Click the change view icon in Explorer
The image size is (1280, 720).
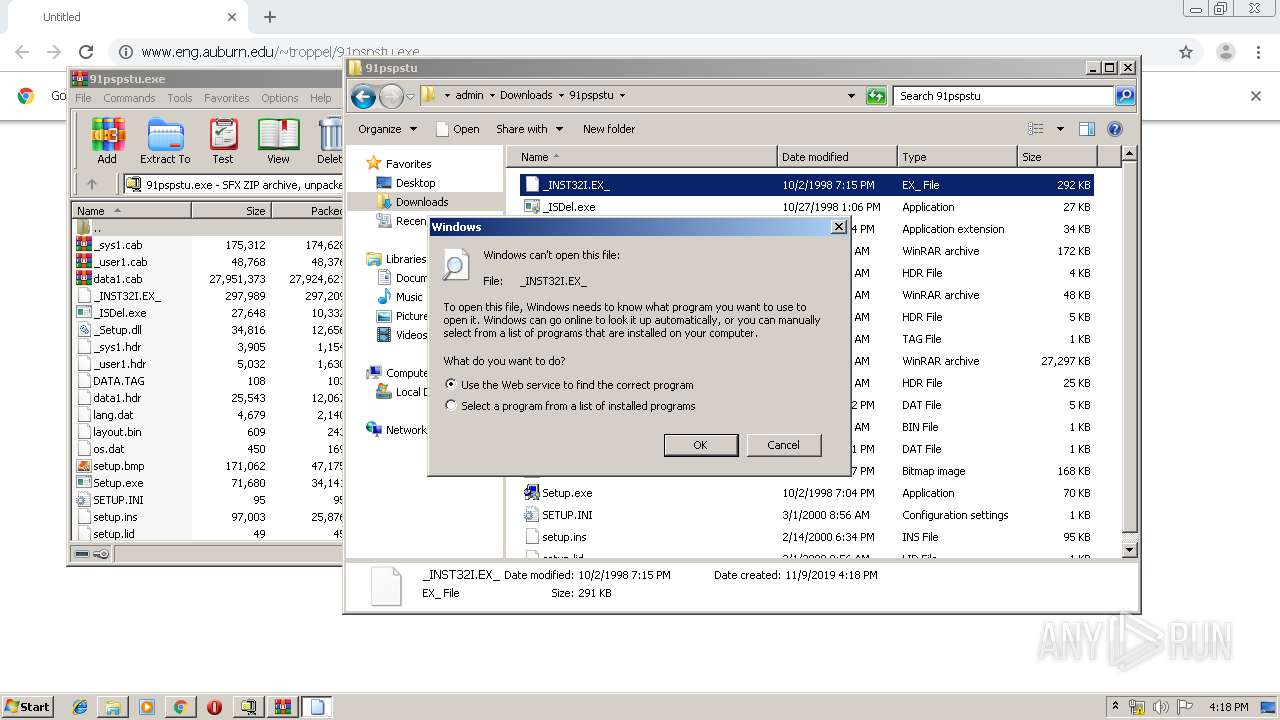pos(1036,129)
